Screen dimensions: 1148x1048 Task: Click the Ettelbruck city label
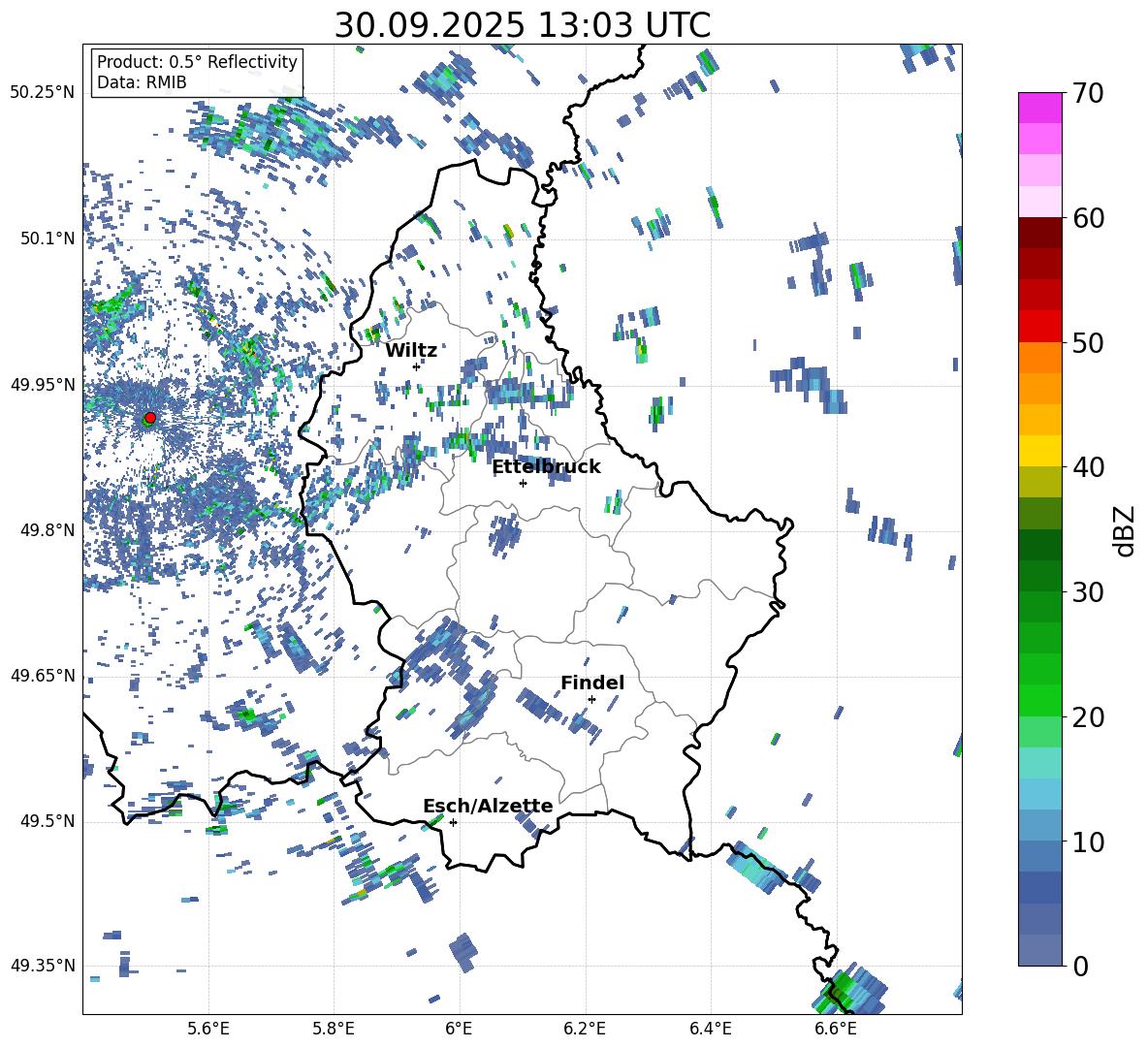tap(546, 466)
